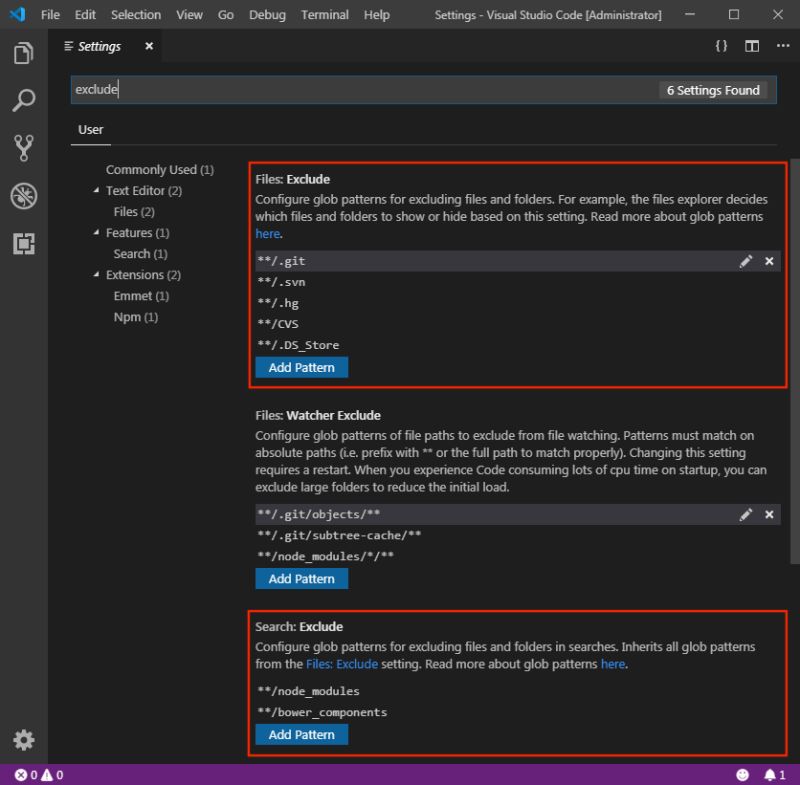Screen dimensions: 800x785
Task: Collapse the Text Editor settings section
Action: coord(97,190)
